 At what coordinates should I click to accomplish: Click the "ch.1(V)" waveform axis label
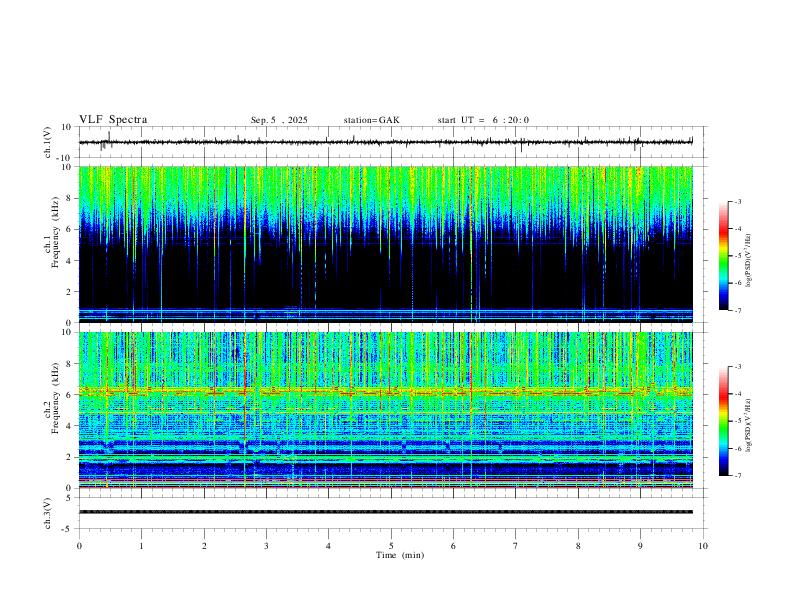coord(48,142)
